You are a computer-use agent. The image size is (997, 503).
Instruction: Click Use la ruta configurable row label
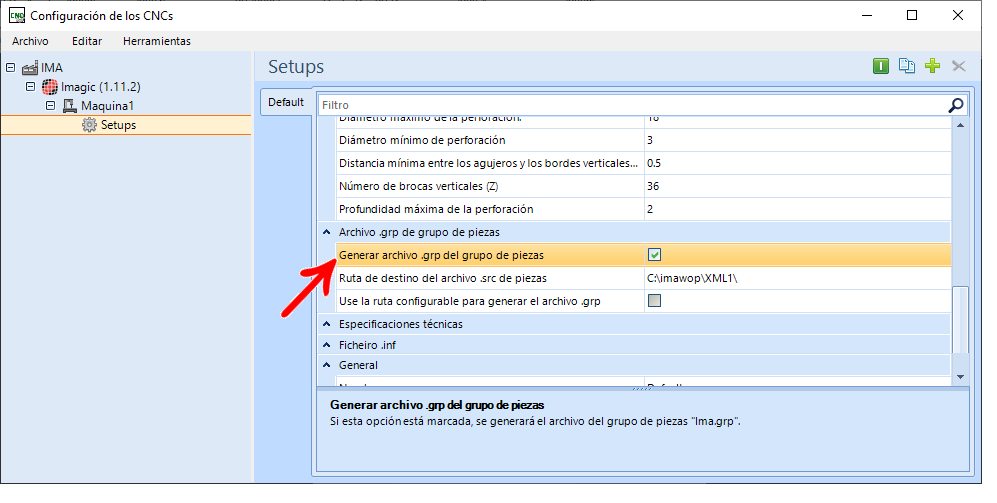click(469, 301)
